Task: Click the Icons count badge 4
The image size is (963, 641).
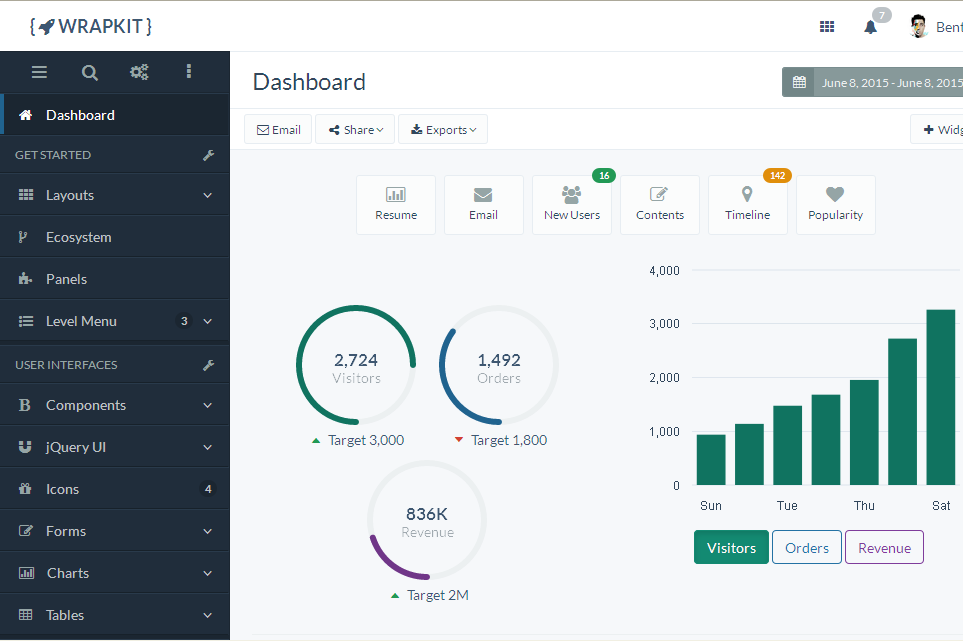Action: coord(208,489)
